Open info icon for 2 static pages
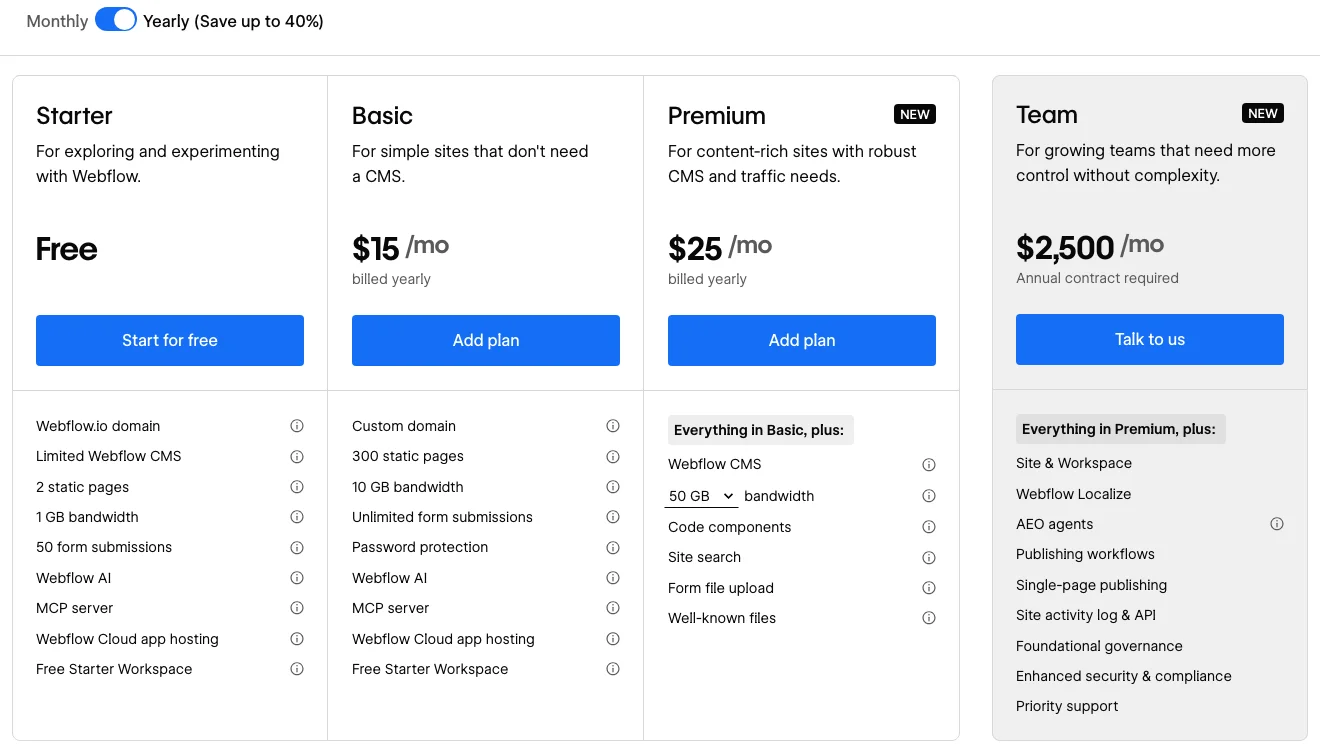 tap(297, 487)
